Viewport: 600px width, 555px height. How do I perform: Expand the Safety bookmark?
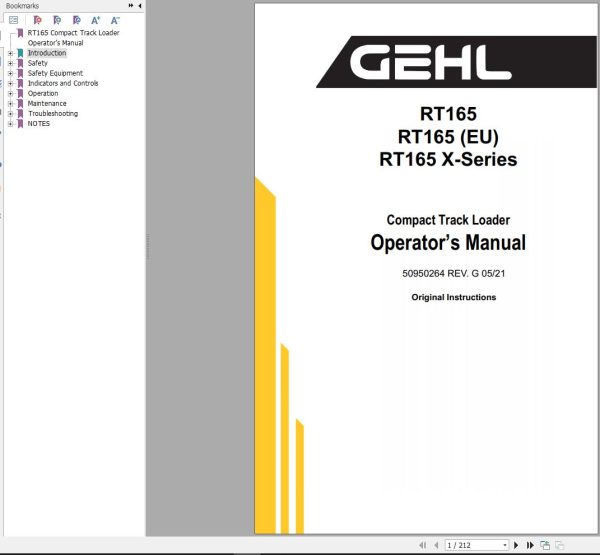pyautogui.click(x=10, y=63)
